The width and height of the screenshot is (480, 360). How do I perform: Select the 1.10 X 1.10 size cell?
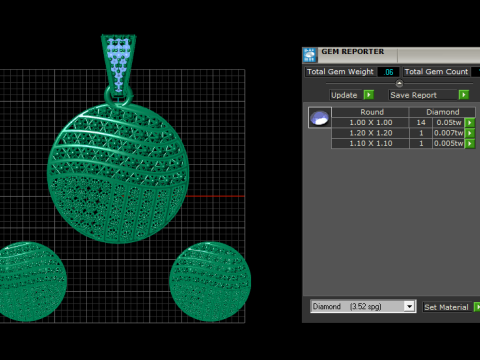click(370, 143)
